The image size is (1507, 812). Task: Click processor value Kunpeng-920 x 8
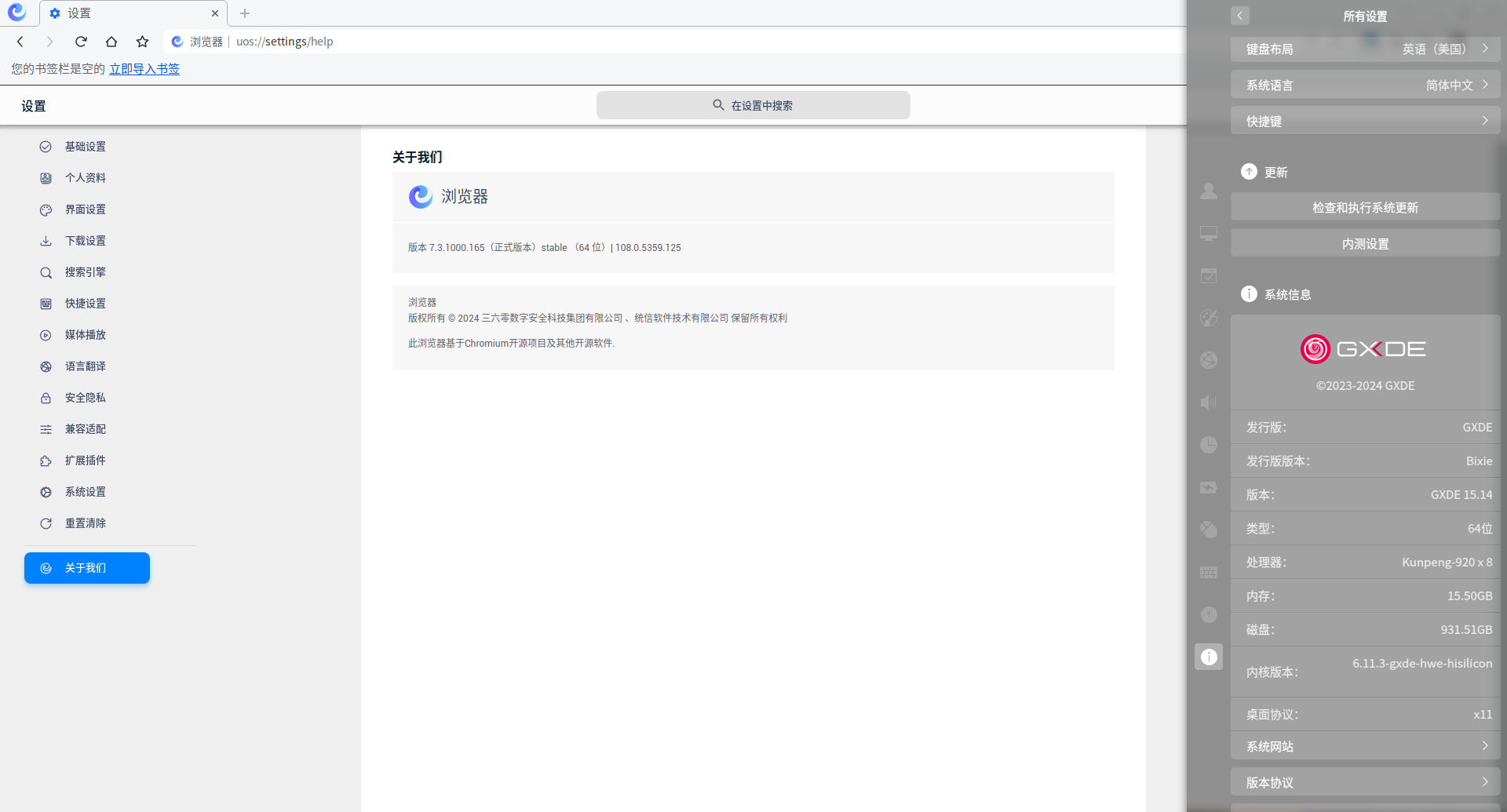(1447, 563)
